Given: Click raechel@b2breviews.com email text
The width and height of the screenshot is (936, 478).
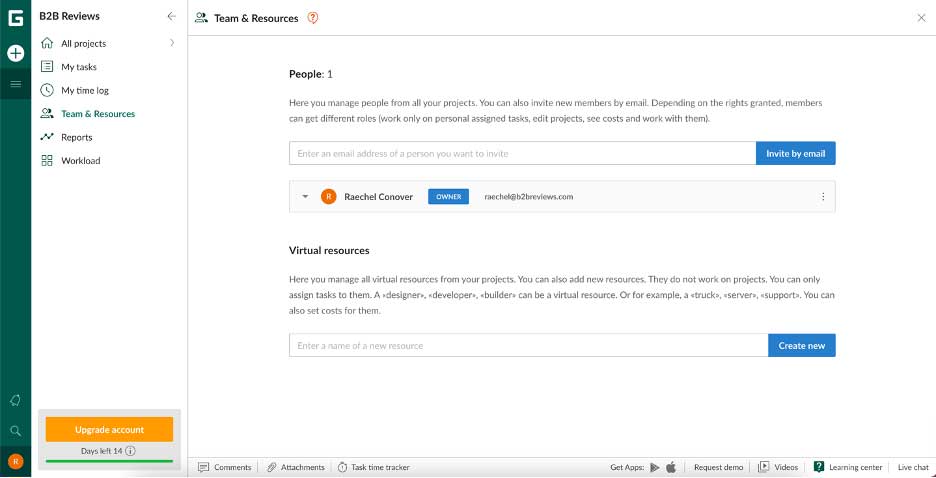Looking at the screenshot, I should click(528, 196).
